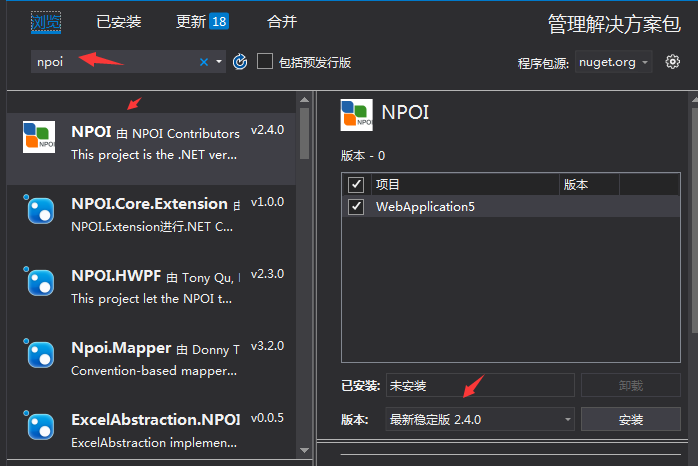Click NPOI Contributors package title row
698x466 pixels.
point(155,133)
